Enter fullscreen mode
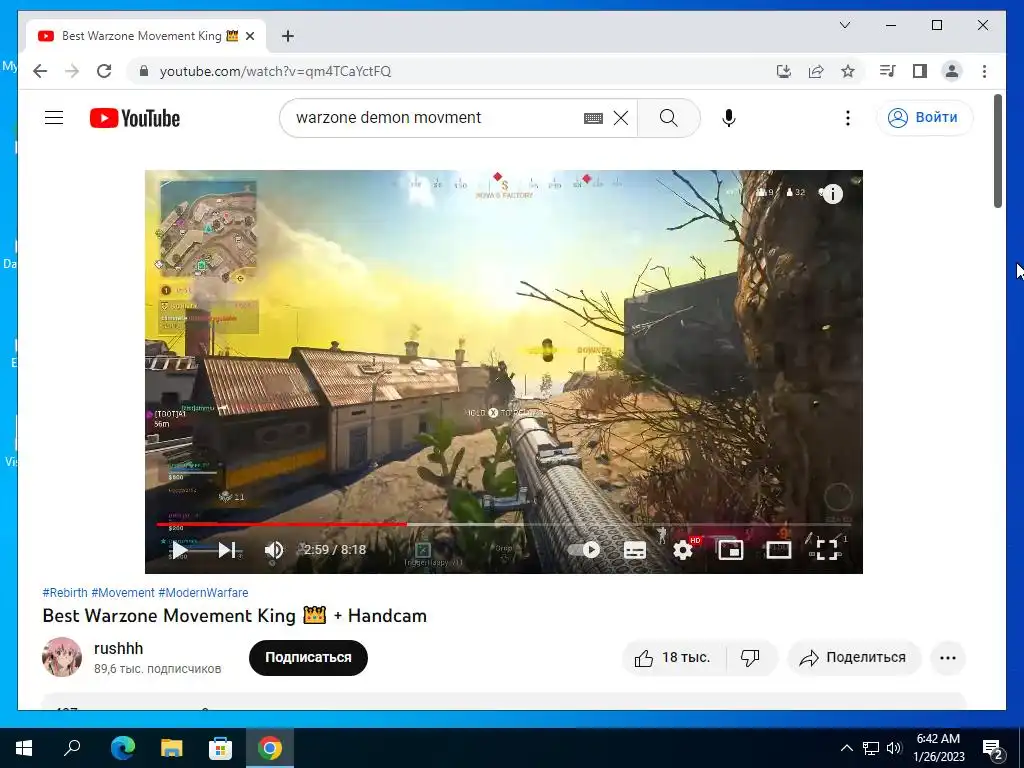 click(x=827, y=550)
